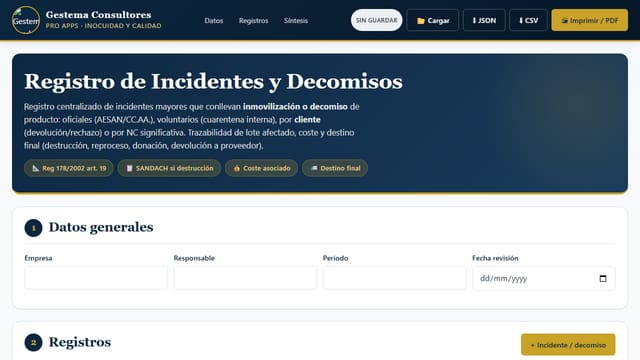
Task: Download data with the JSON button
Action: [x=484, y=20]
